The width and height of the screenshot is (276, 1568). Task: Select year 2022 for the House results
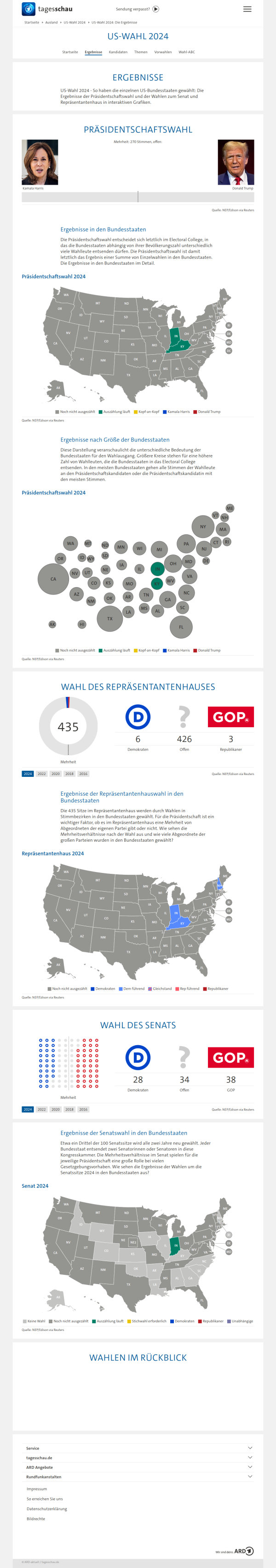[41, 774]
